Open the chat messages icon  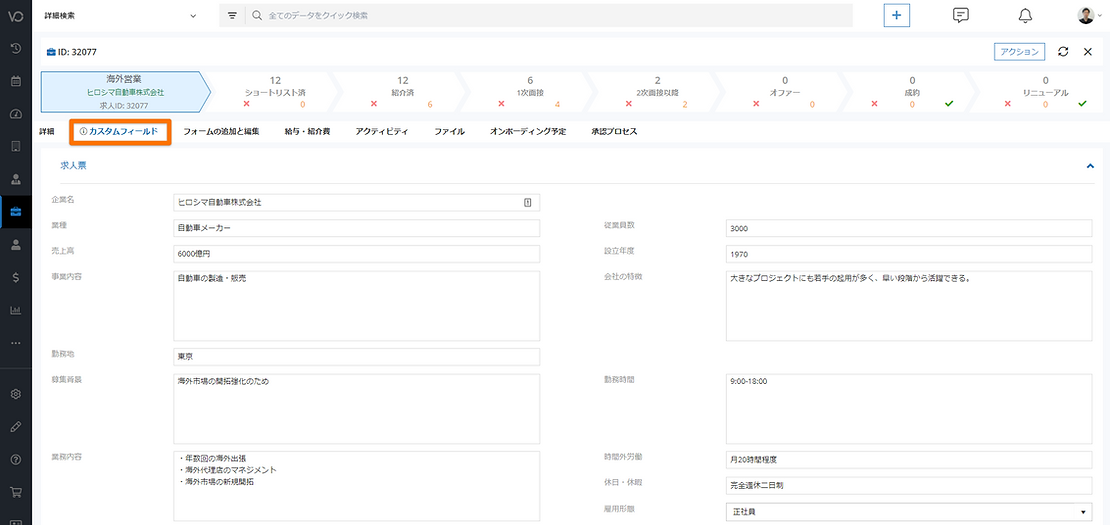click(x=961, y=15)
